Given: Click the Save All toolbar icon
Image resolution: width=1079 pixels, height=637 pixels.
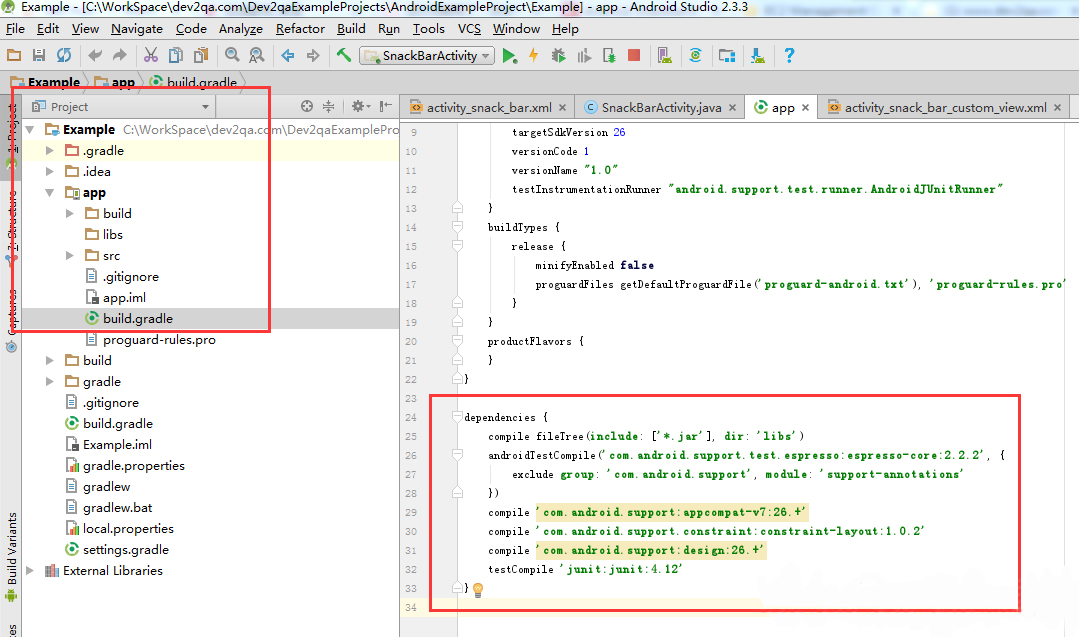Looking at the screenshot, I should (39, 56).
